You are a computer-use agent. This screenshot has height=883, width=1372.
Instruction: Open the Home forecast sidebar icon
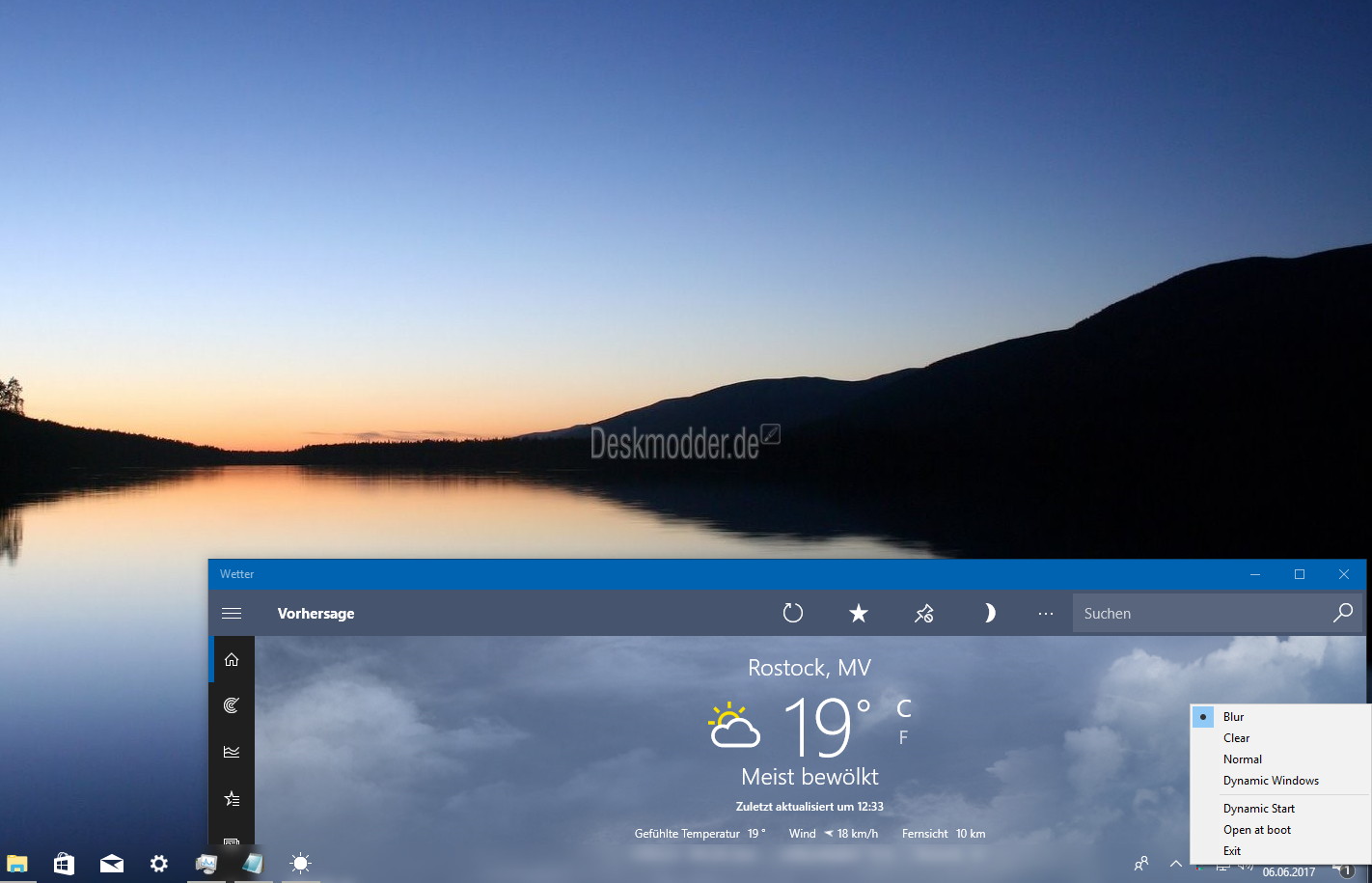[x=232, y=659]
